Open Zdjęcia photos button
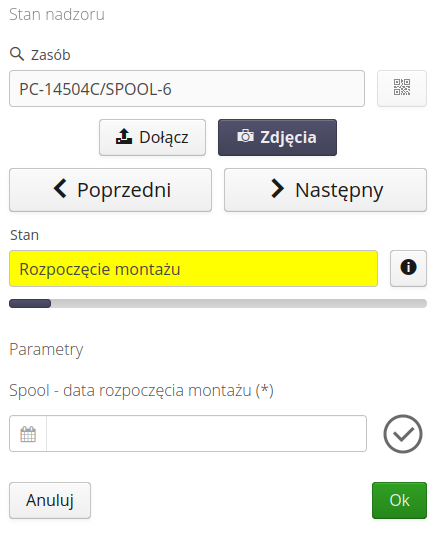 coord(278,137)
